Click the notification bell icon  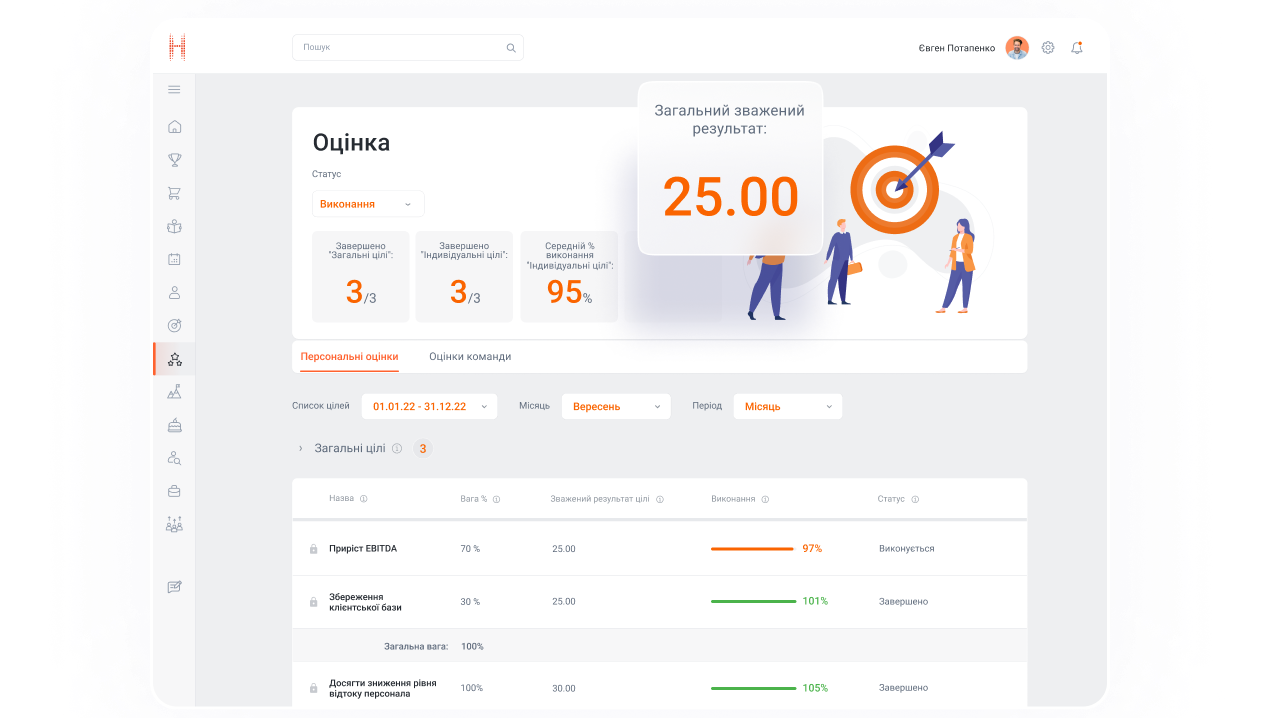(x=1077, y=48)
